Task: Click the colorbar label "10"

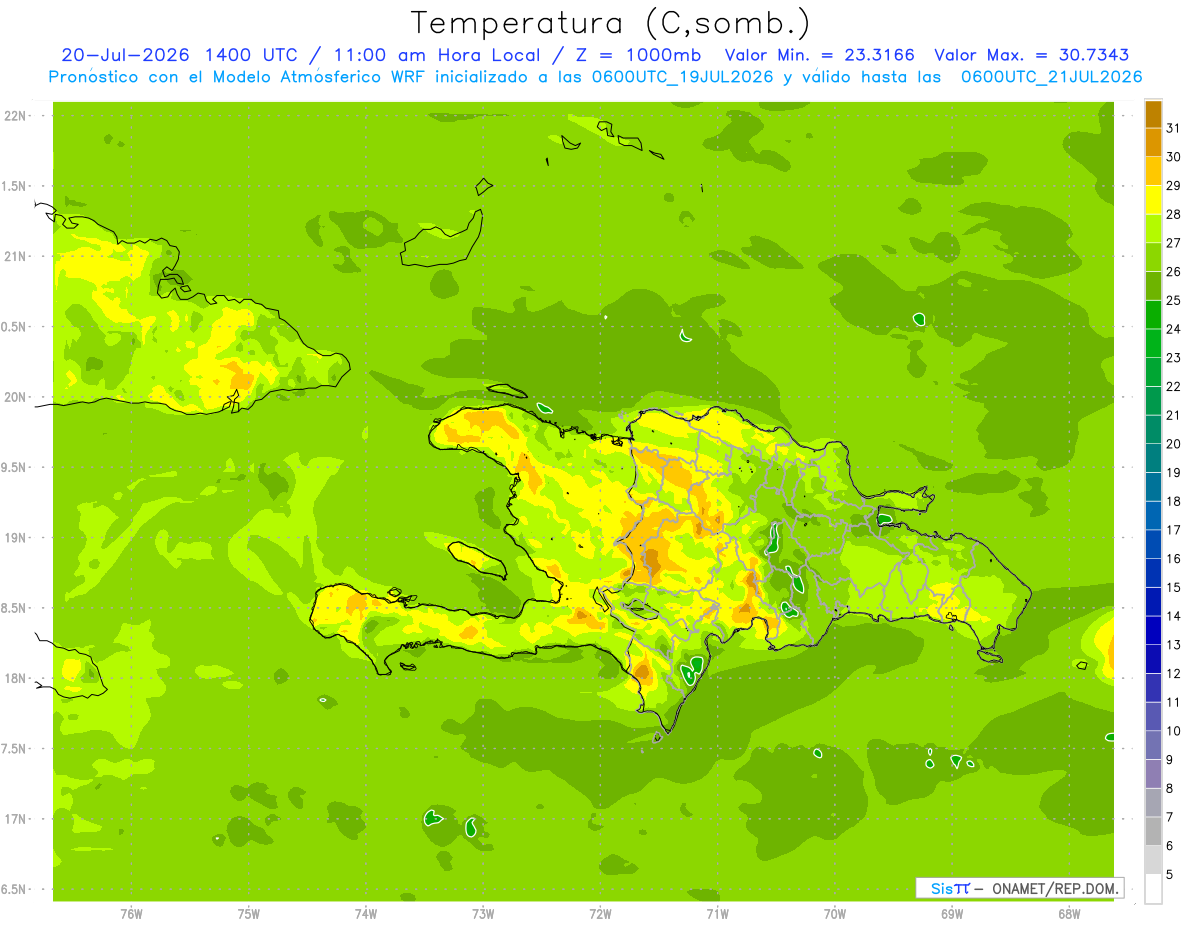Action: [1173, 731]
